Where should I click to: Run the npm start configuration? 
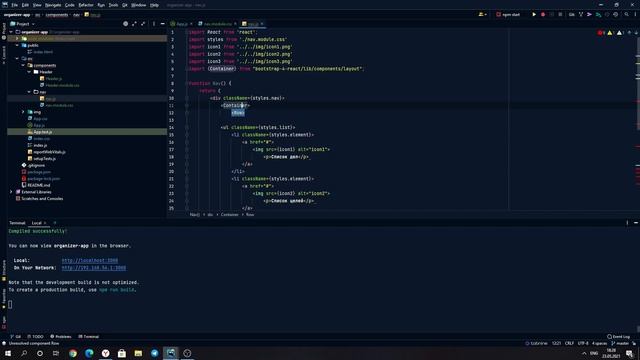point(534,15)
